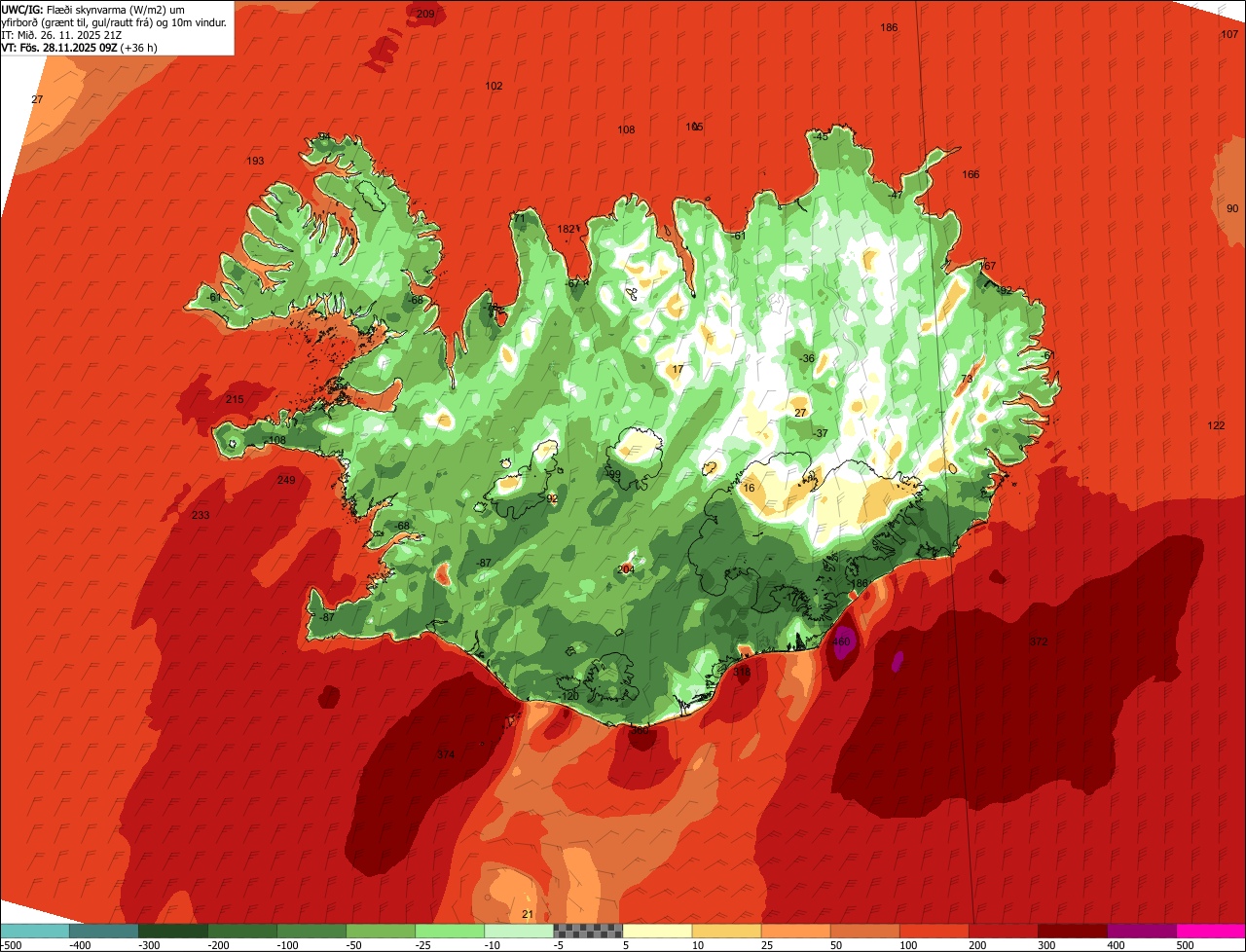The width and height of the screenshot is (1246, 952).
Task: Click the legend swatch between 50 and 100
Action: [864, 930]
